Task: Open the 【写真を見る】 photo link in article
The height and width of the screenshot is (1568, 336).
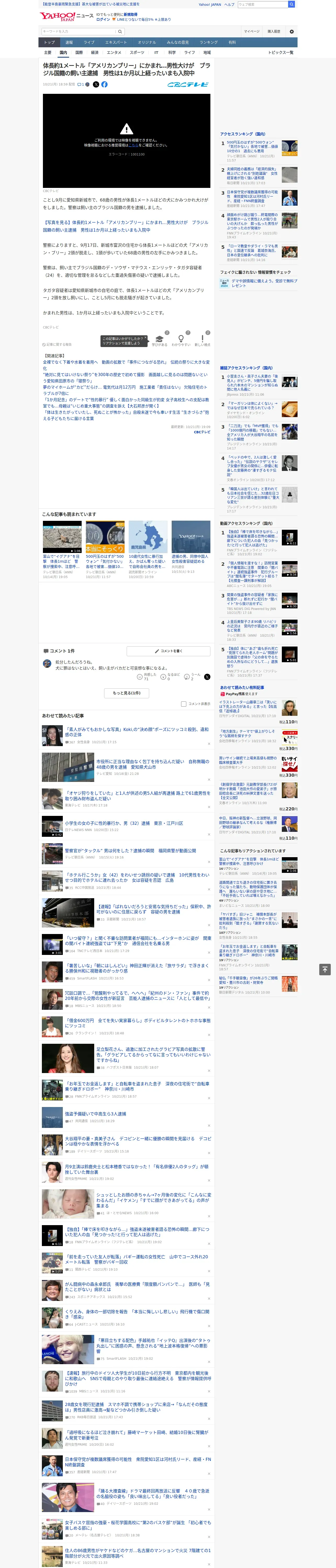Action: coord(125,226)
